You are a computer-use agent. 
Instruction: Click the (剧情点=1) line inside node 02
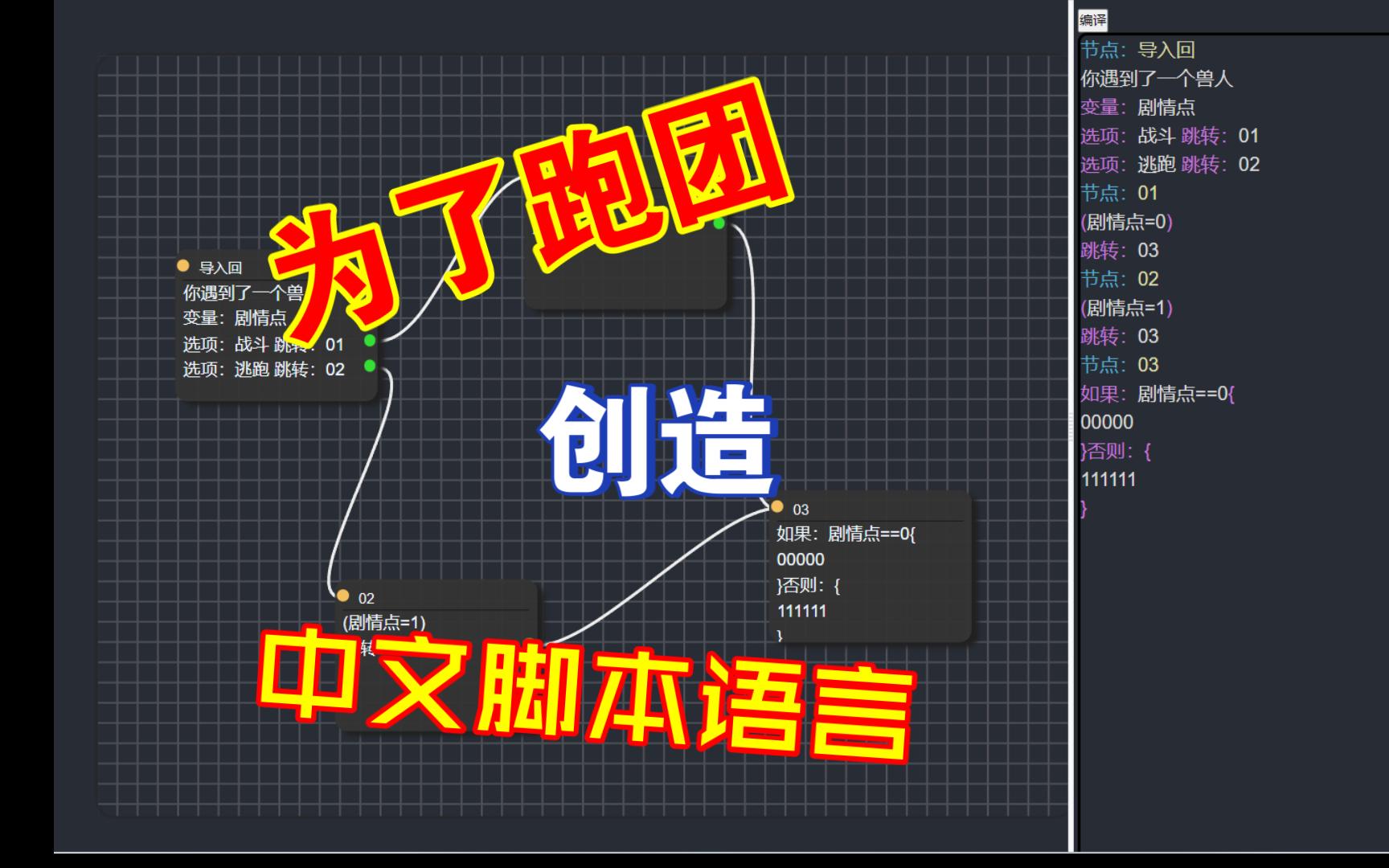pos(384,622)
